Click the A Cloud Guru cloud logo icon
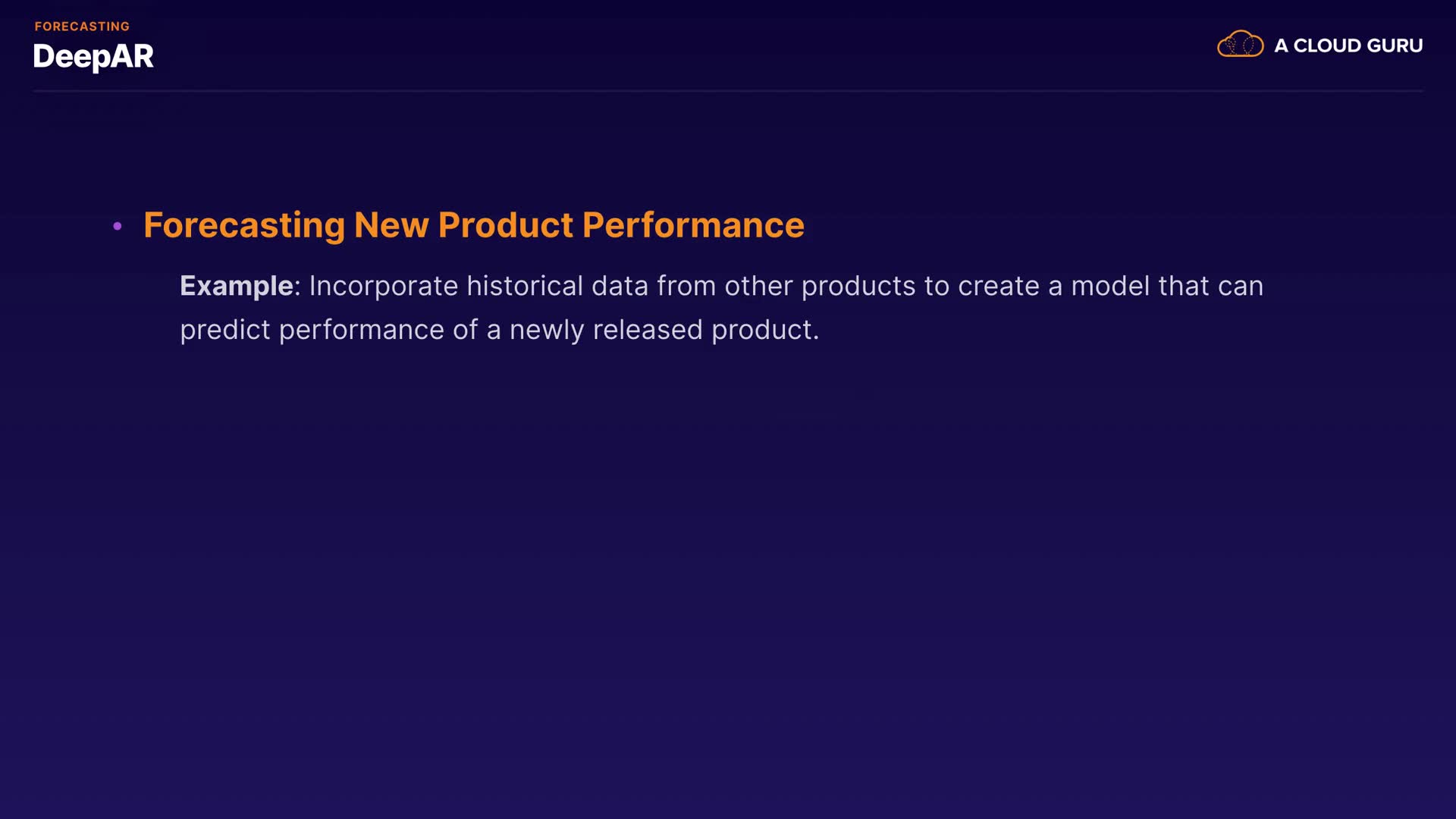Image resolution: width=1456 pixels, height=819 pixels. coord(1240,45)
